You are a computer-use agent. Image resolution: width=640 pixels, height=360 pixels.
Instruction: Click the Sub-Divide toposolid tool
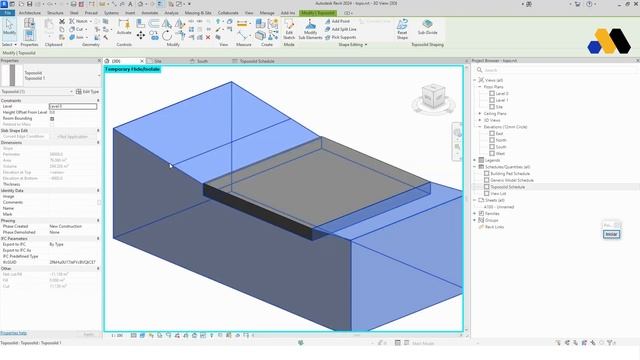[x=427, y=27]
